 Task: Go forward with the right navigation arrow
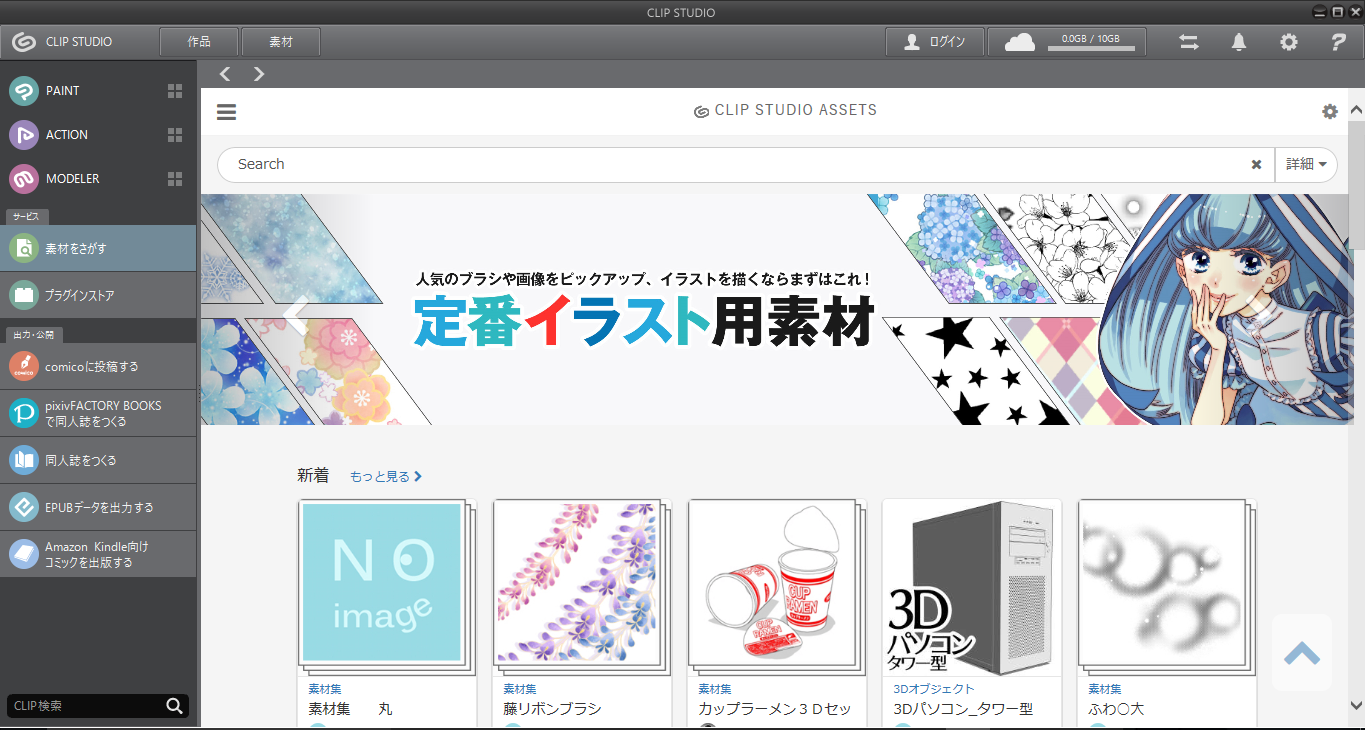click(259, 74)
